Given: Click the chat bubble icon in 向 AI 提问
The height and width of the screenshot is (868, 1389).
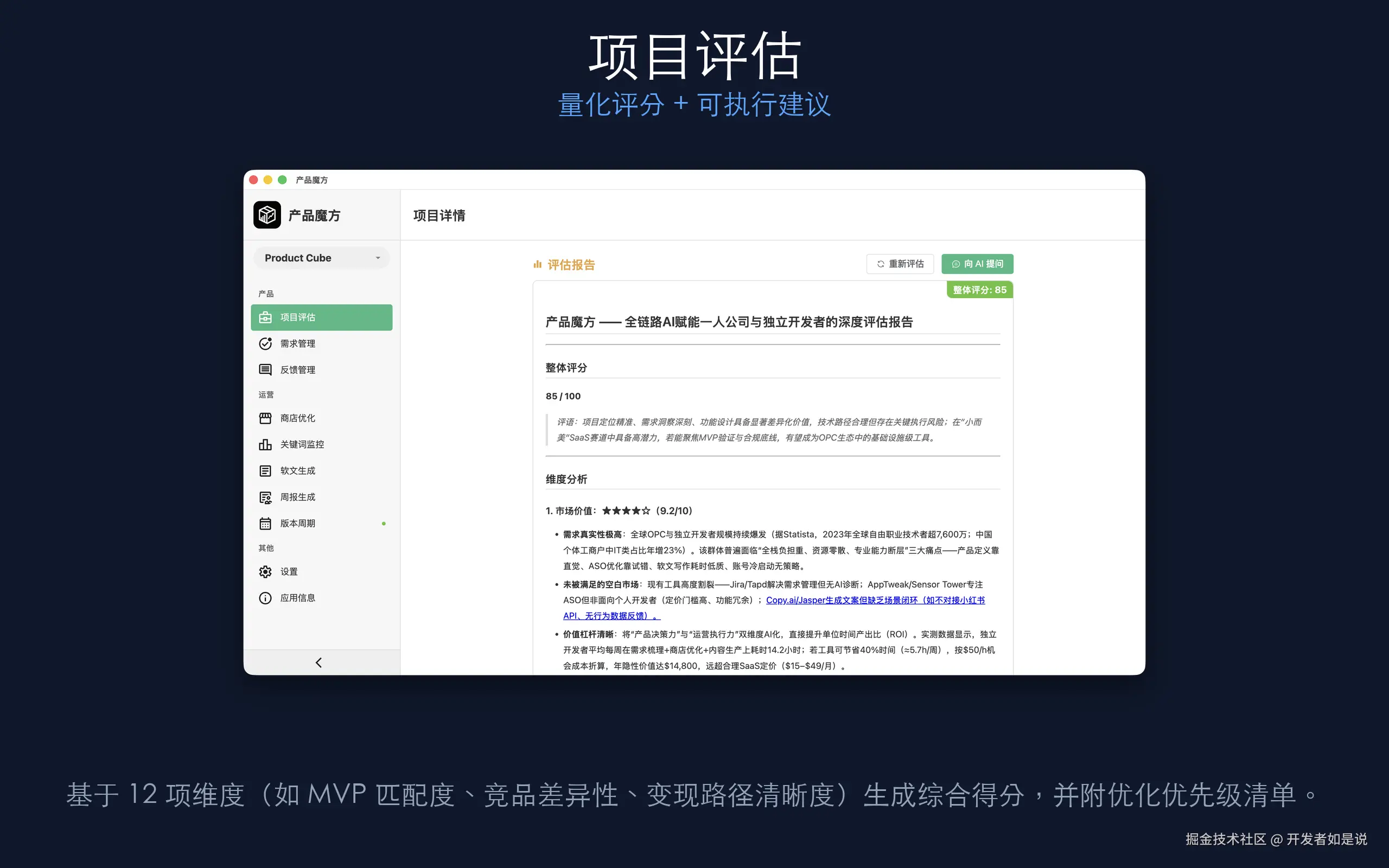Looking at the screenshot, I should click(x=955, y=264).
